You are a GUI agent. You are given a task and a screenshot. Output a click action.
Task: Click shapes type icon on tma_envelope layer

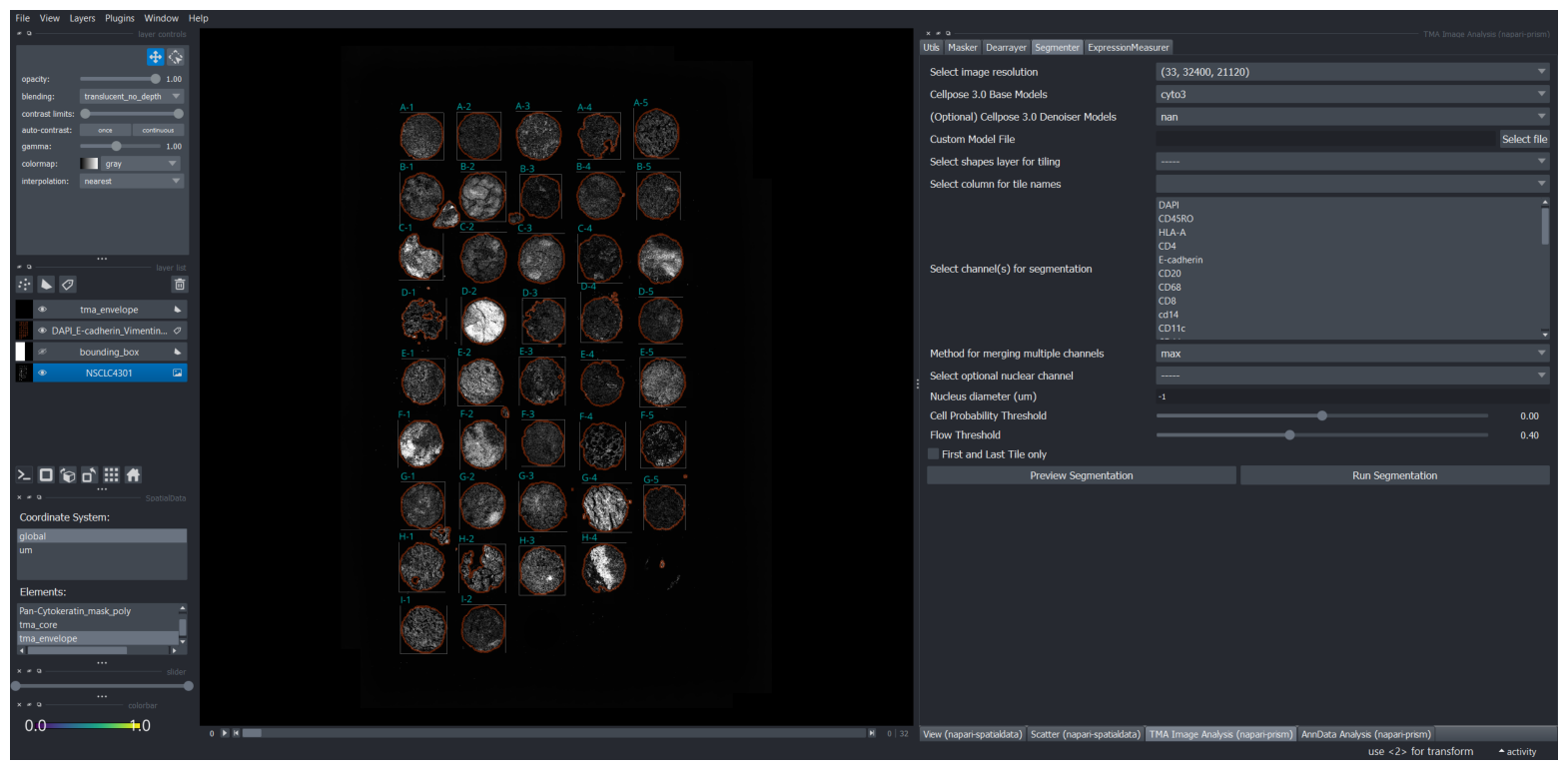[178, 310]
